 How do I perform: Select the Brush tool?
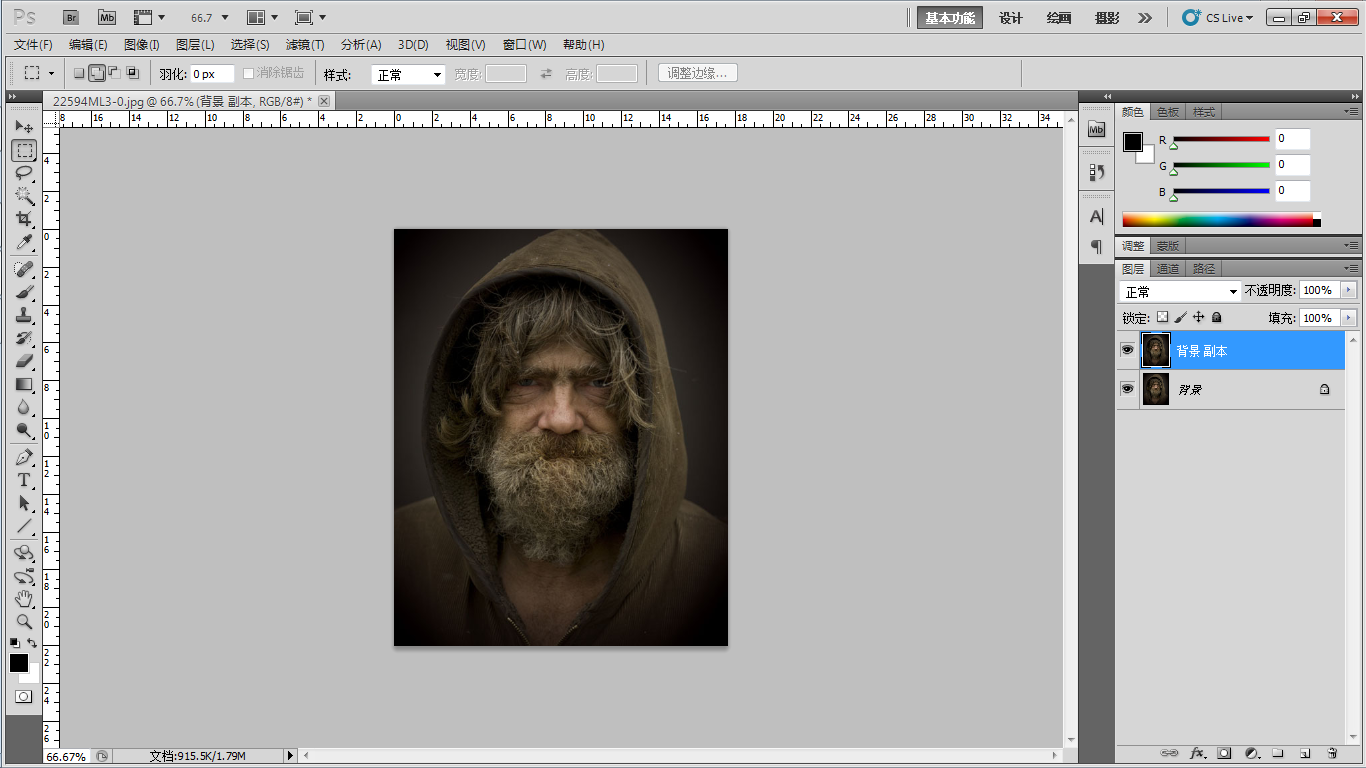coord(24,292)
